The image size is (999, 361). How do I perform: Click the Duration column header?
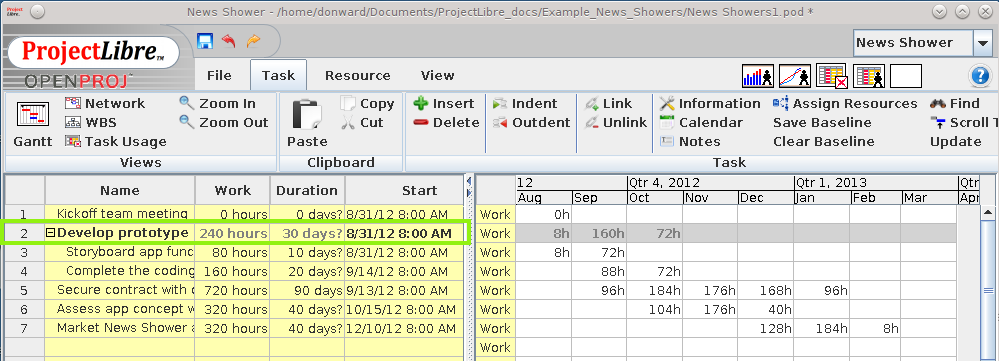tap(308, 190)
